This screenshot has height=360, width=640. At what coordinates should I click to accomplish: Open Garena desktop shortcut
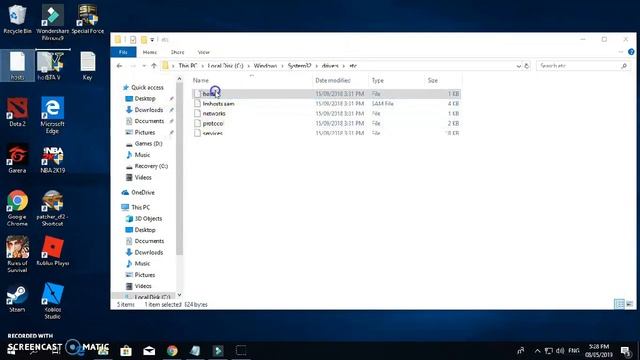point(17,158)
